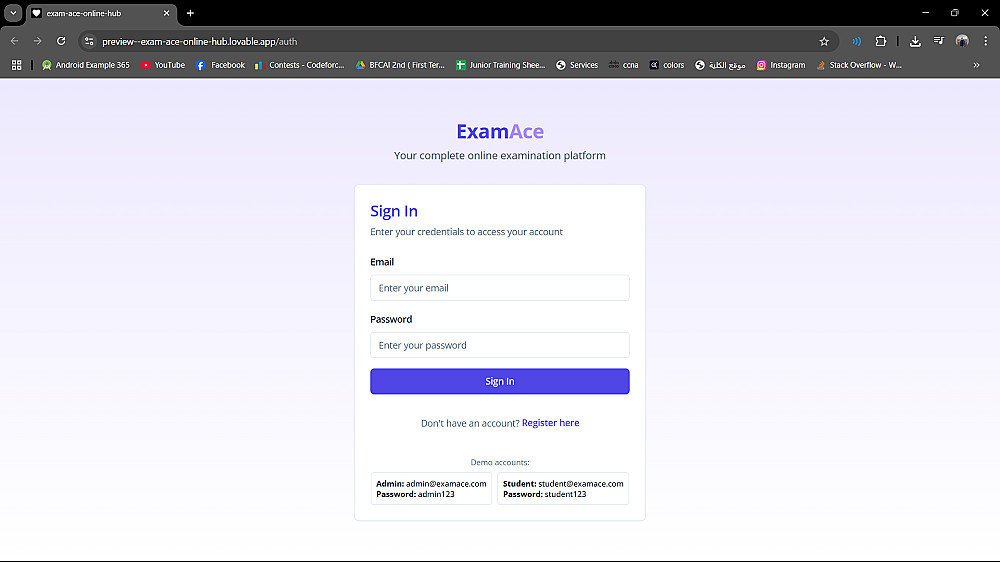Click the Student demo account box
This screenshot has height=562, width=1000.
click(562, 489)
